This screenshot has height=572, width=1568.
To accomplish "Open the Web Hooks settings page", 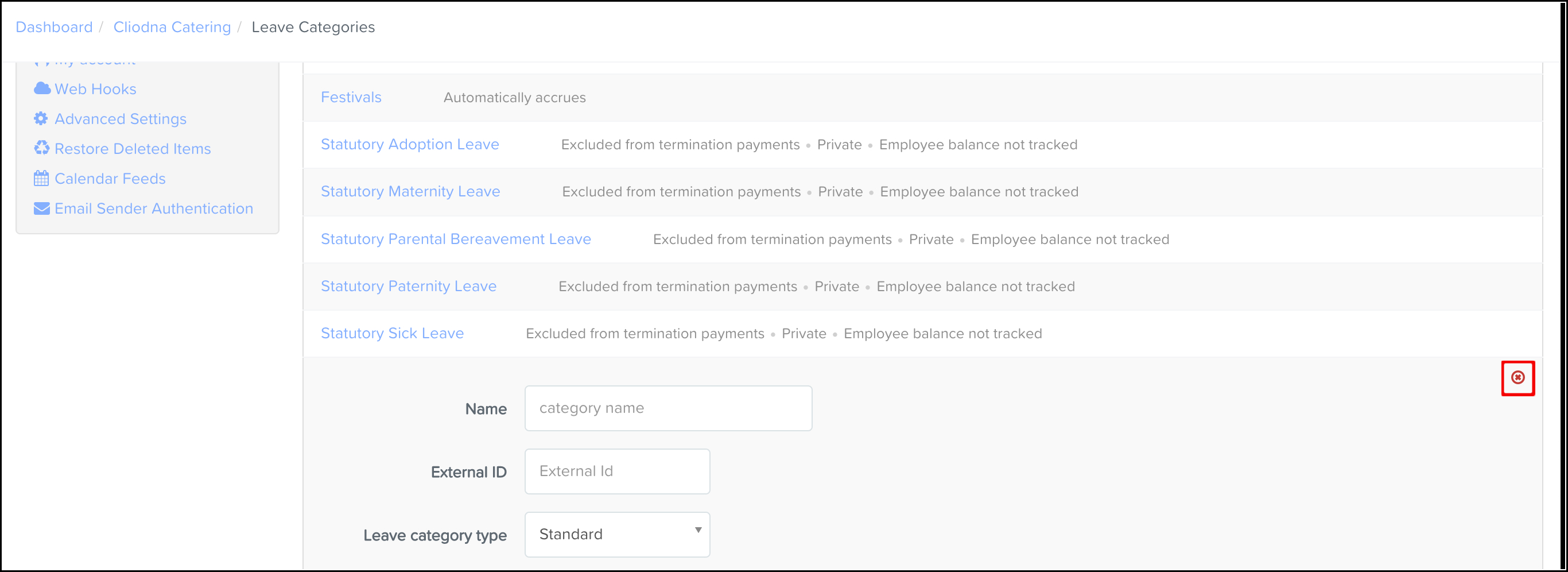I will pyautogui.click(x=96, y=89).
